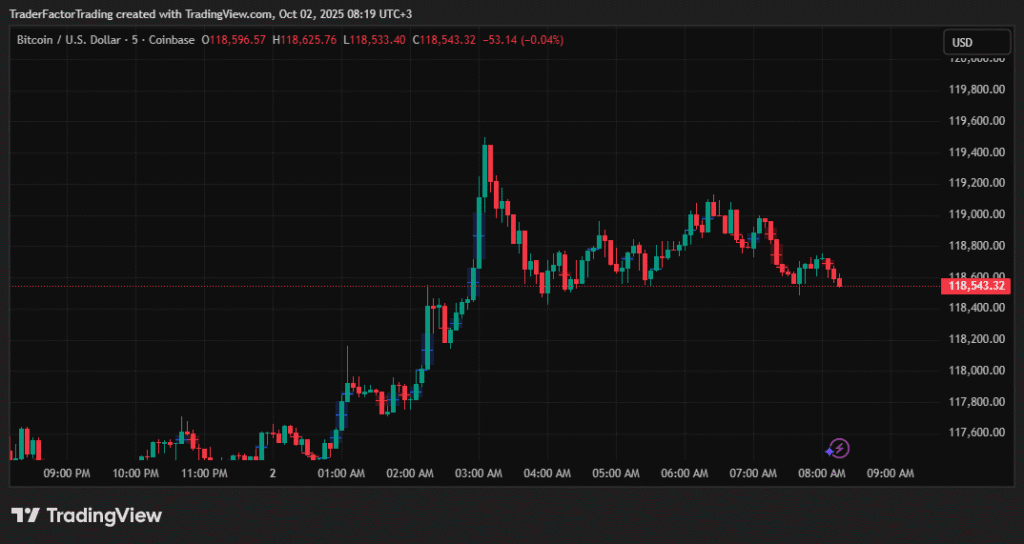Screen dimensions: 1024x544
Task: Click the purple lightning bolt event icon
Action: [840, 447]
